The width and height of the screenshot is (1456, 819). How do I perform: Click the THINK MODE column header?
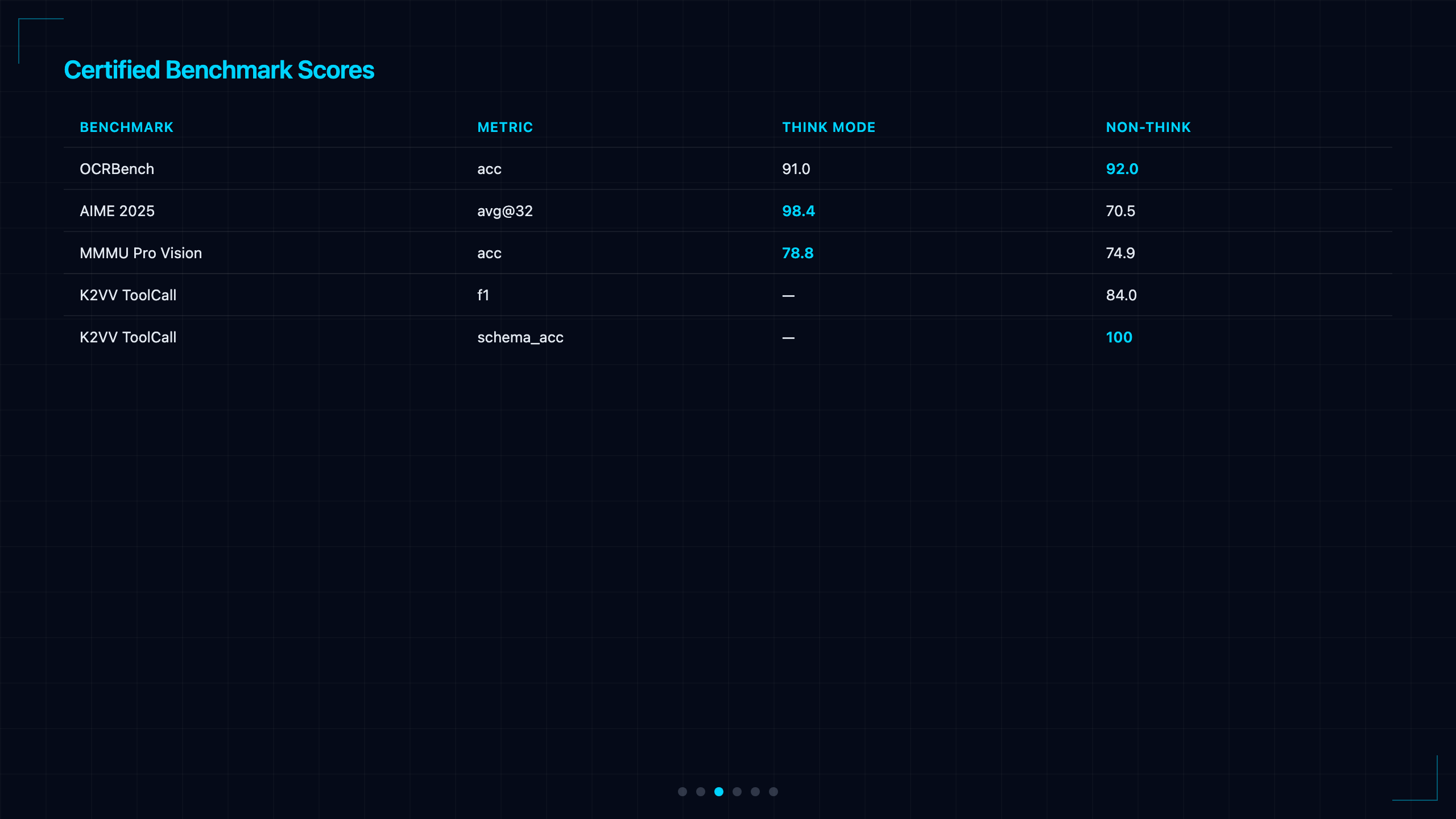pyautogui.click(x=829, y=127)
